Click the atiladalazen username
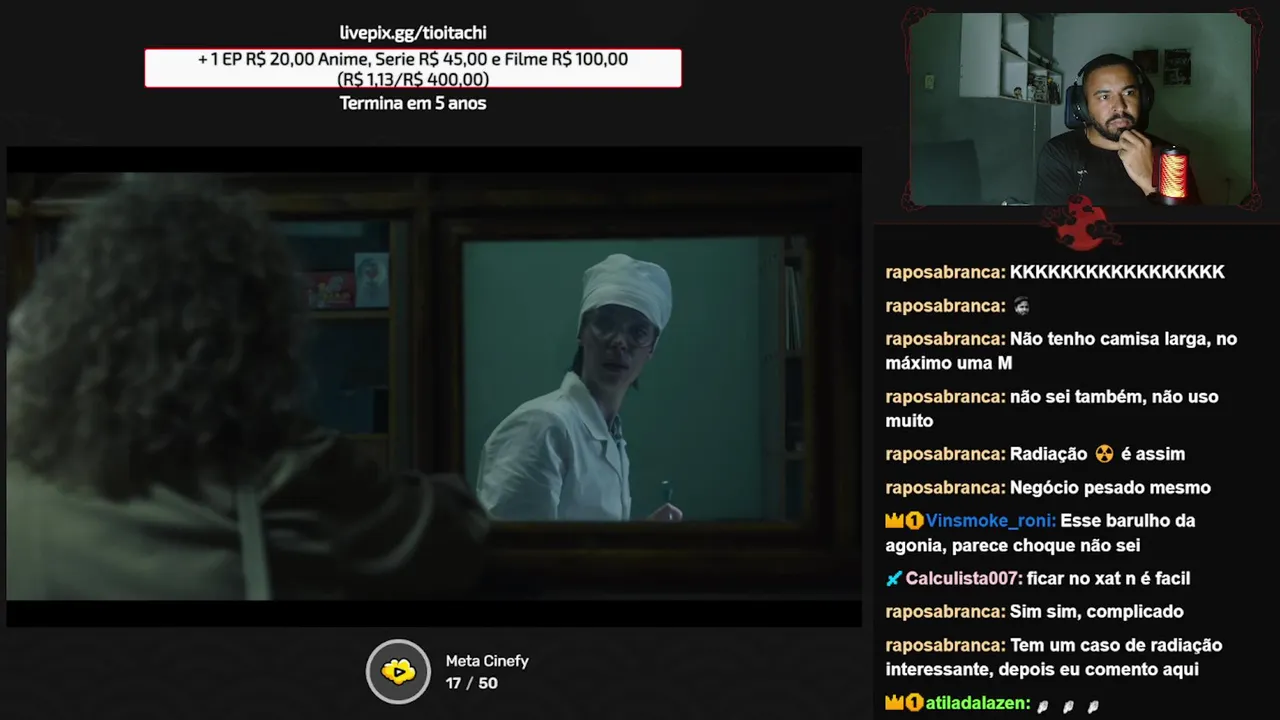The height and width of the screenshot is (720, 1280). [978, 703]
